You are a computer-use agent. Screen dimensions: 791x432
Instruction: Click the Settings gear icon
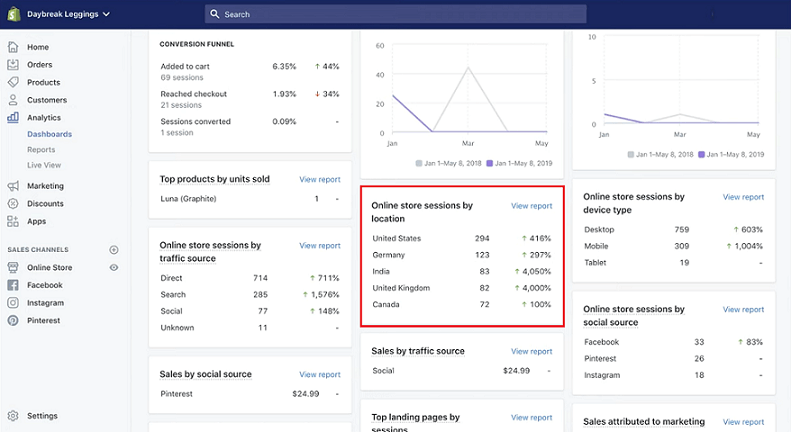tap(13, 416)
